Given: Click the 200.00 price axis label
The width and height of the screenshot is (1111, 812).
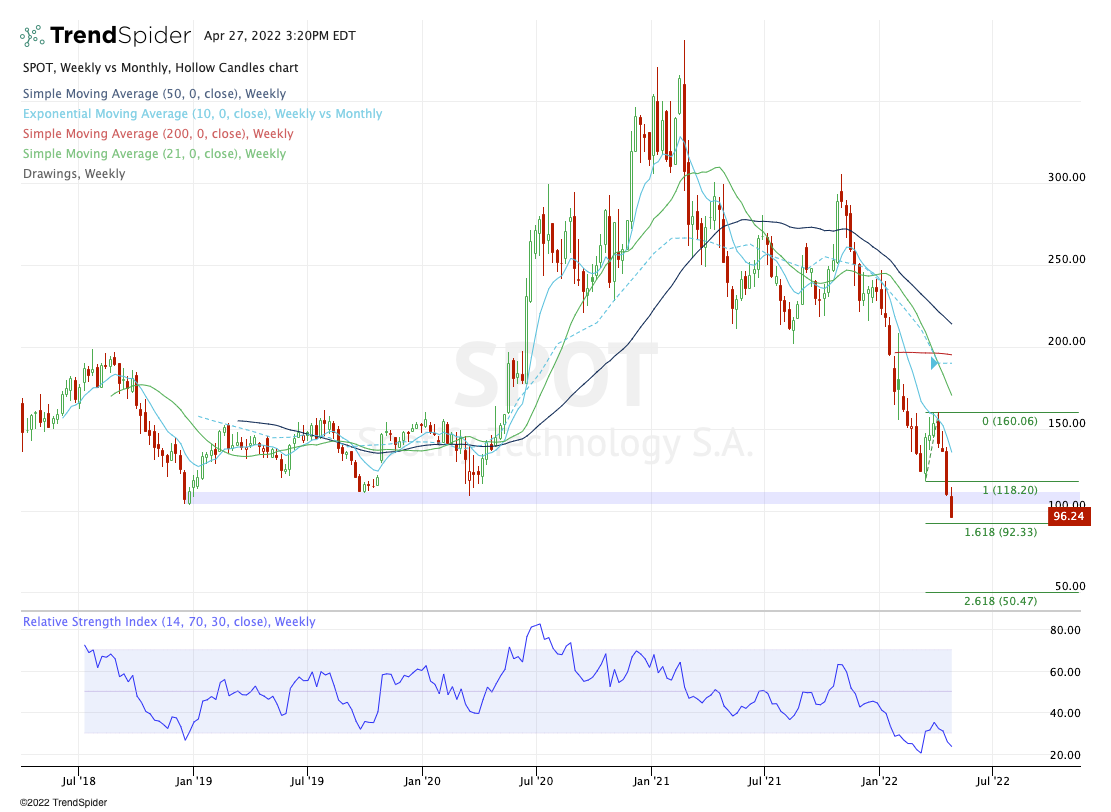Looking at the screenshot, I should click(1066, 341).
